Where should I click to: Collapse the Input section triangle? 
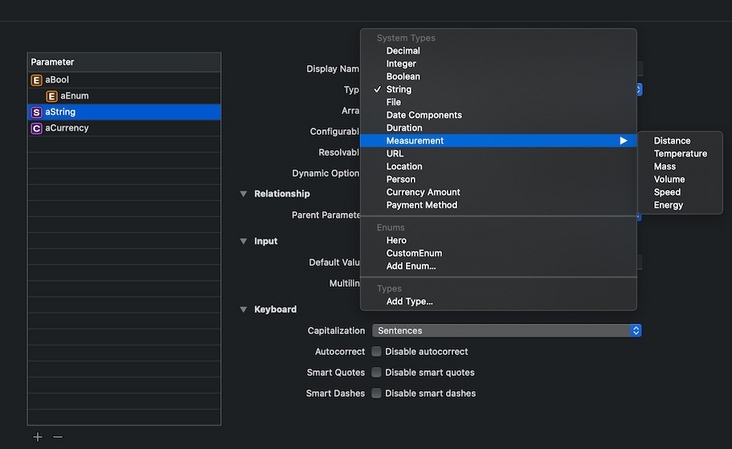click(x=243, y=241)
